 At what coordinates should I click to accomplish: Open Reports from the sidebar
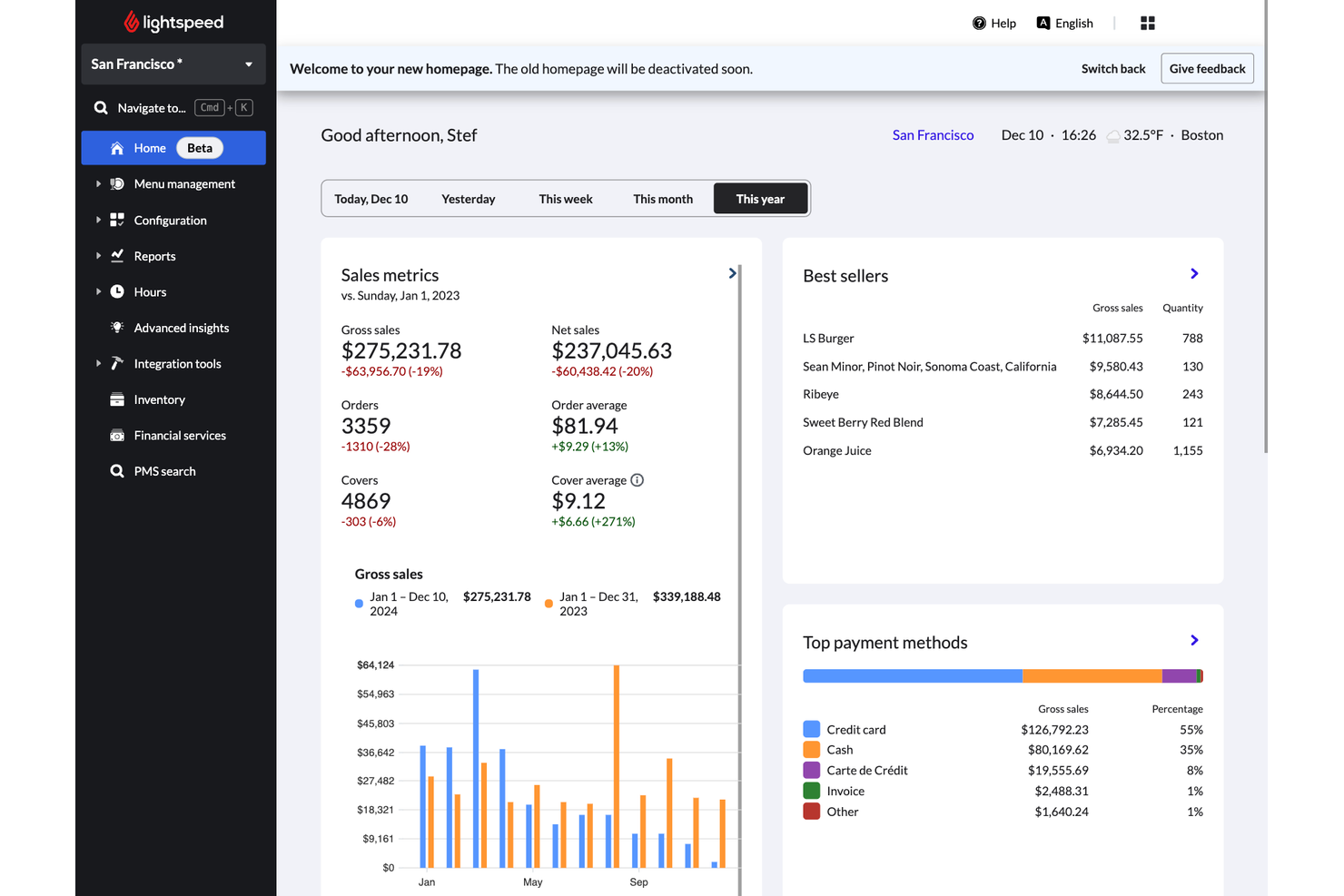pos(154,256)
